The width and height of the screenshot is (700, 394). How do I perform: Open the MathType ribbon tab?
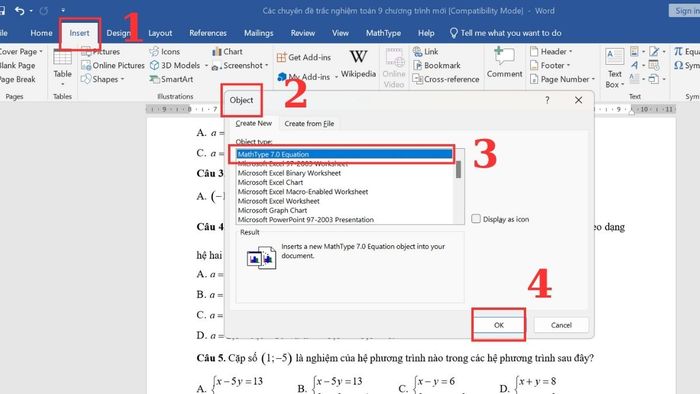[x=383, y=33]
